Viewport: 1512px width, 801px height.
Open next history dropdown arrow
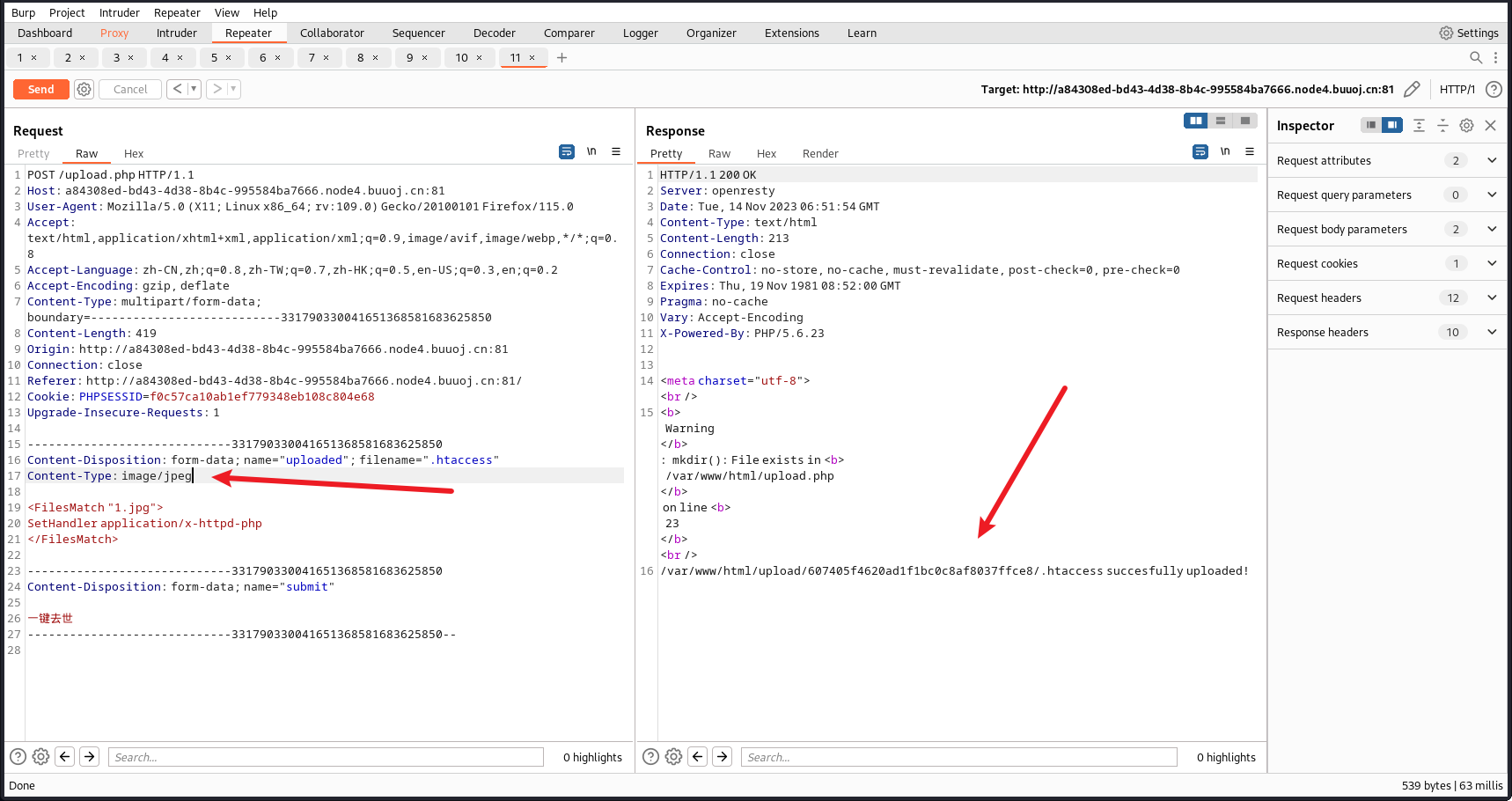[233, 89]
